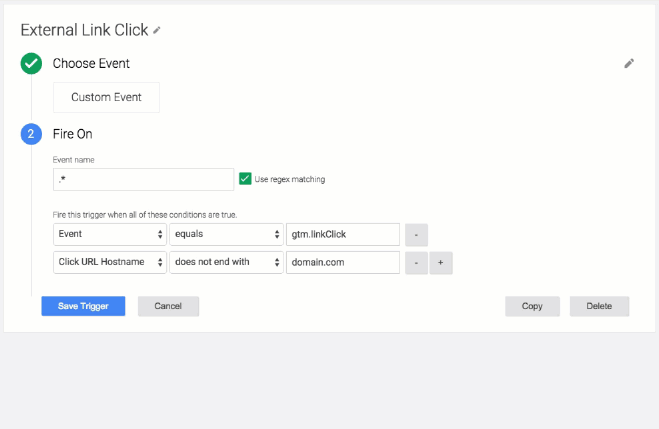Remove the Event equals condition row
659x429 pixels.
(416, 235)
